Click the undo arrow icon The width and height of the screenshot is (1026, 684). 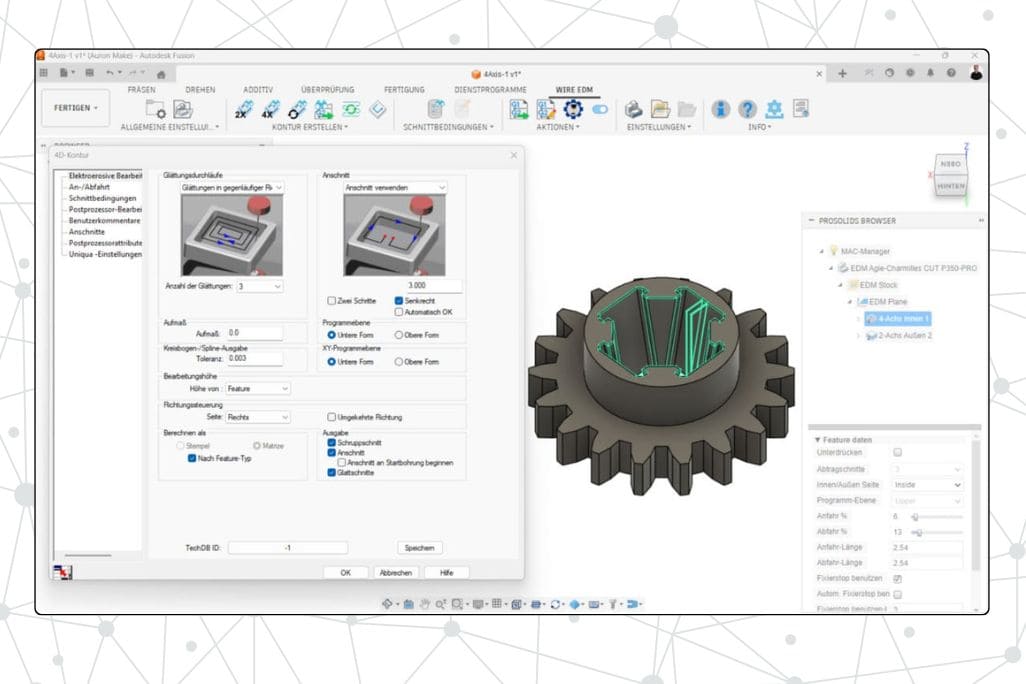pos(110,73)
